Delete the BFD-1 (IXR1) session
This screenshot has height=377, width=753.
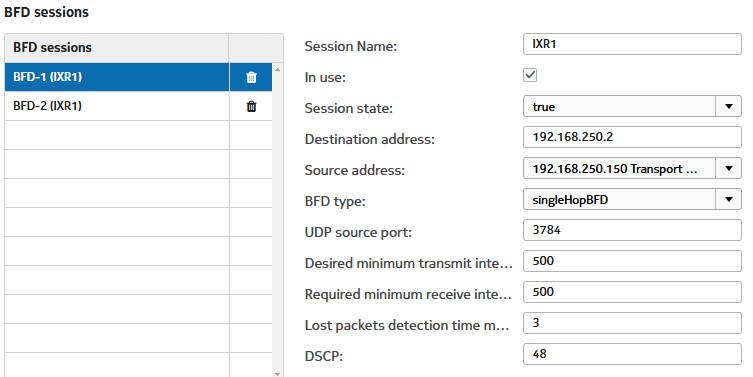(x=251, y=77)
